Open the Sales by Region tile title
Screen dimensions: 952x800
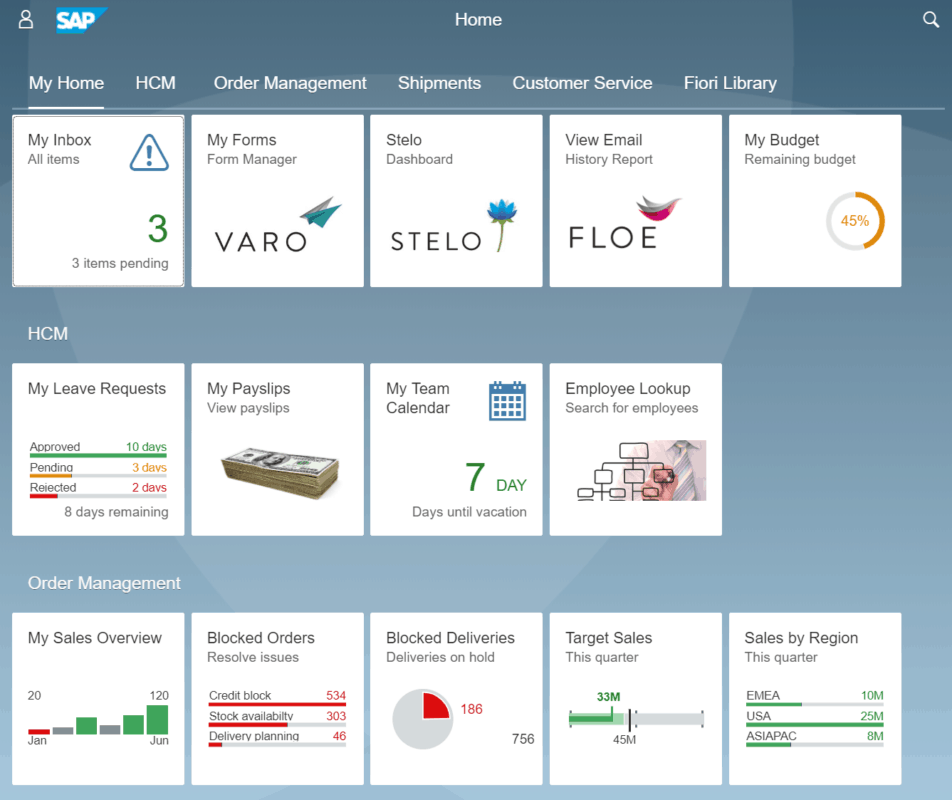[x=801, y=638]
